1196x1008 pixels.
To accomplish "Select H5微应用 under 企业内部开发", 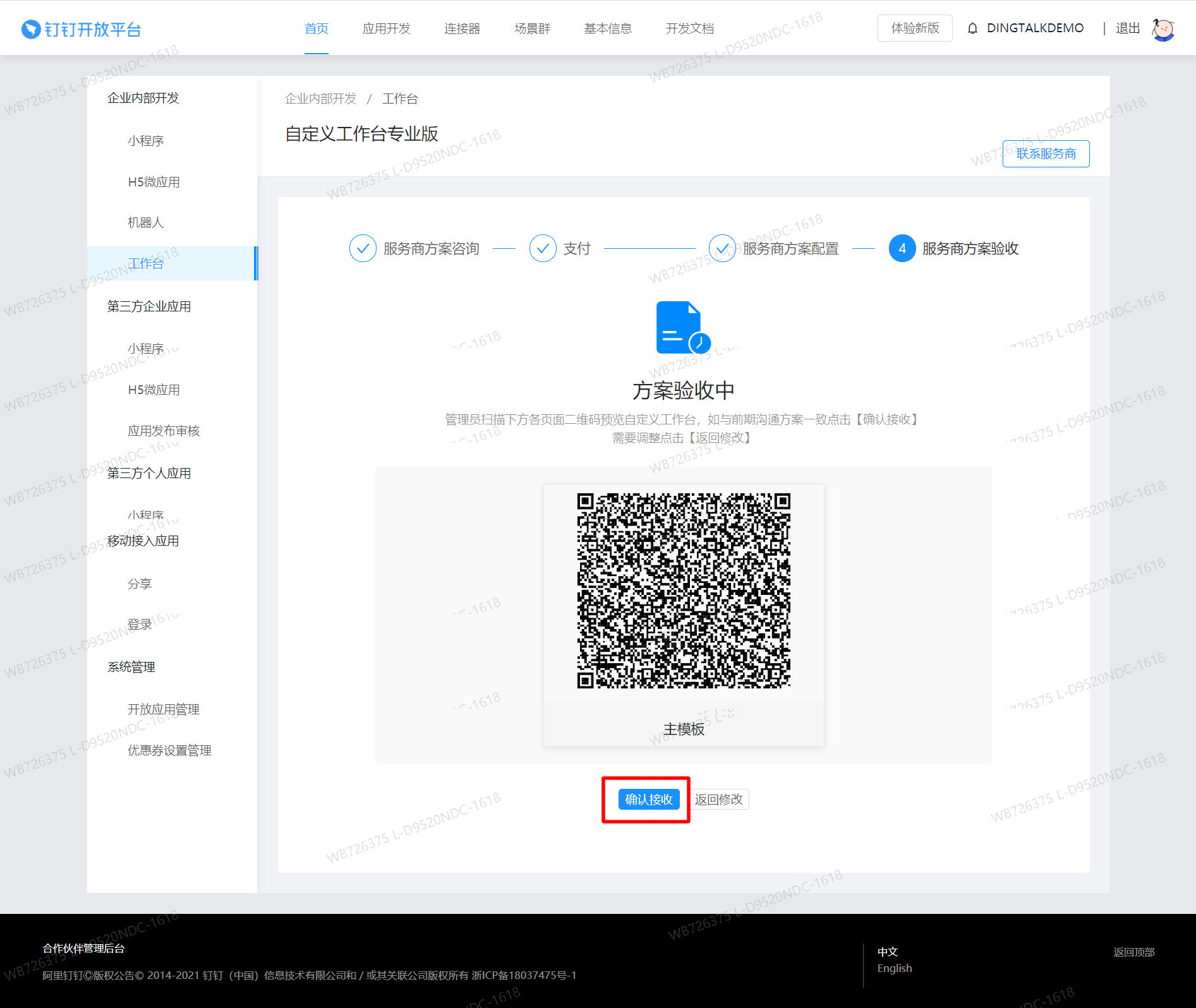I will click(154, 182).
